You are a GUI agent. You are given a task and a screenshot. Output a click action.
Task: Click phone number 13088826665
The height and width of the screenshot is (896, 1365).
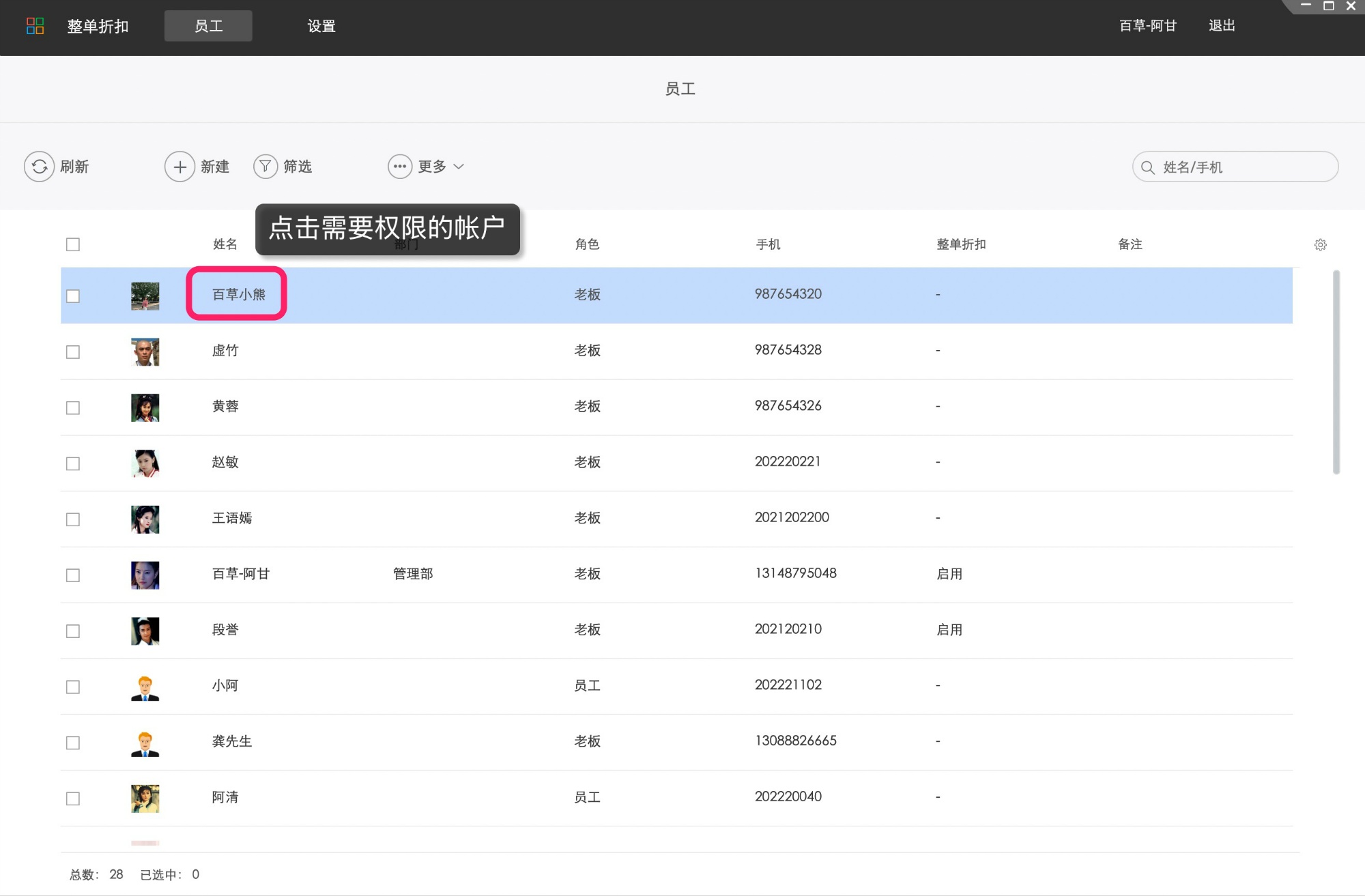(796, 740)
